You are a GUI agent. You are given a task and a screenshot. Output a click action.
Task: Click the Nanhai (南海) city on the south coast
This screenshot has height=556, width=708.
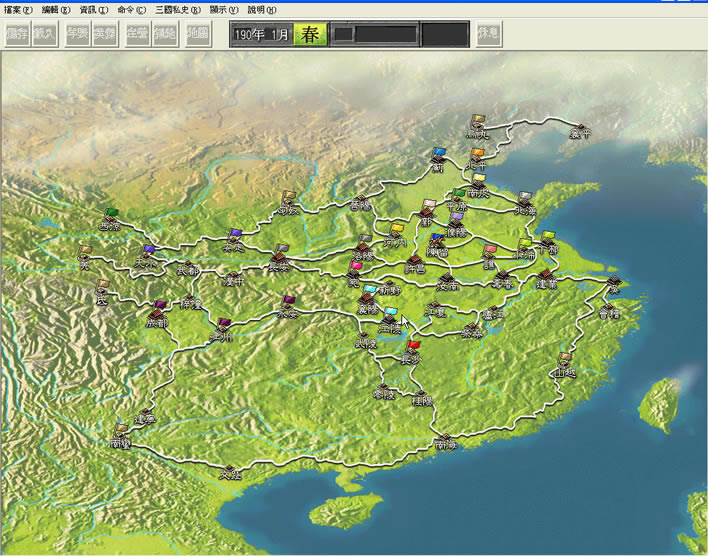(444, 439)
